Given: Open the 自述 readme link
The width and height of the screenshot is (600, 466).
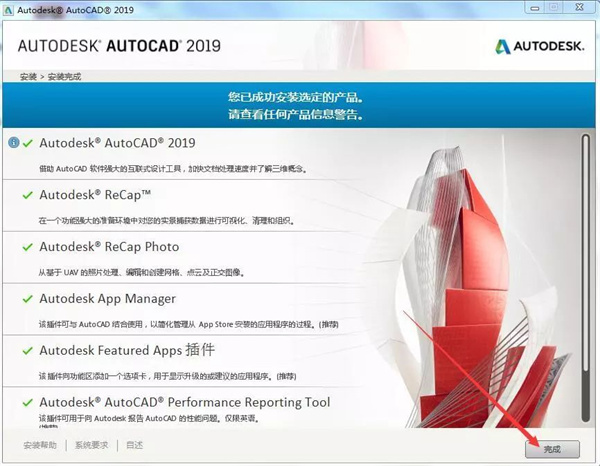Looking at the screenshot, I should click(134, 445).
